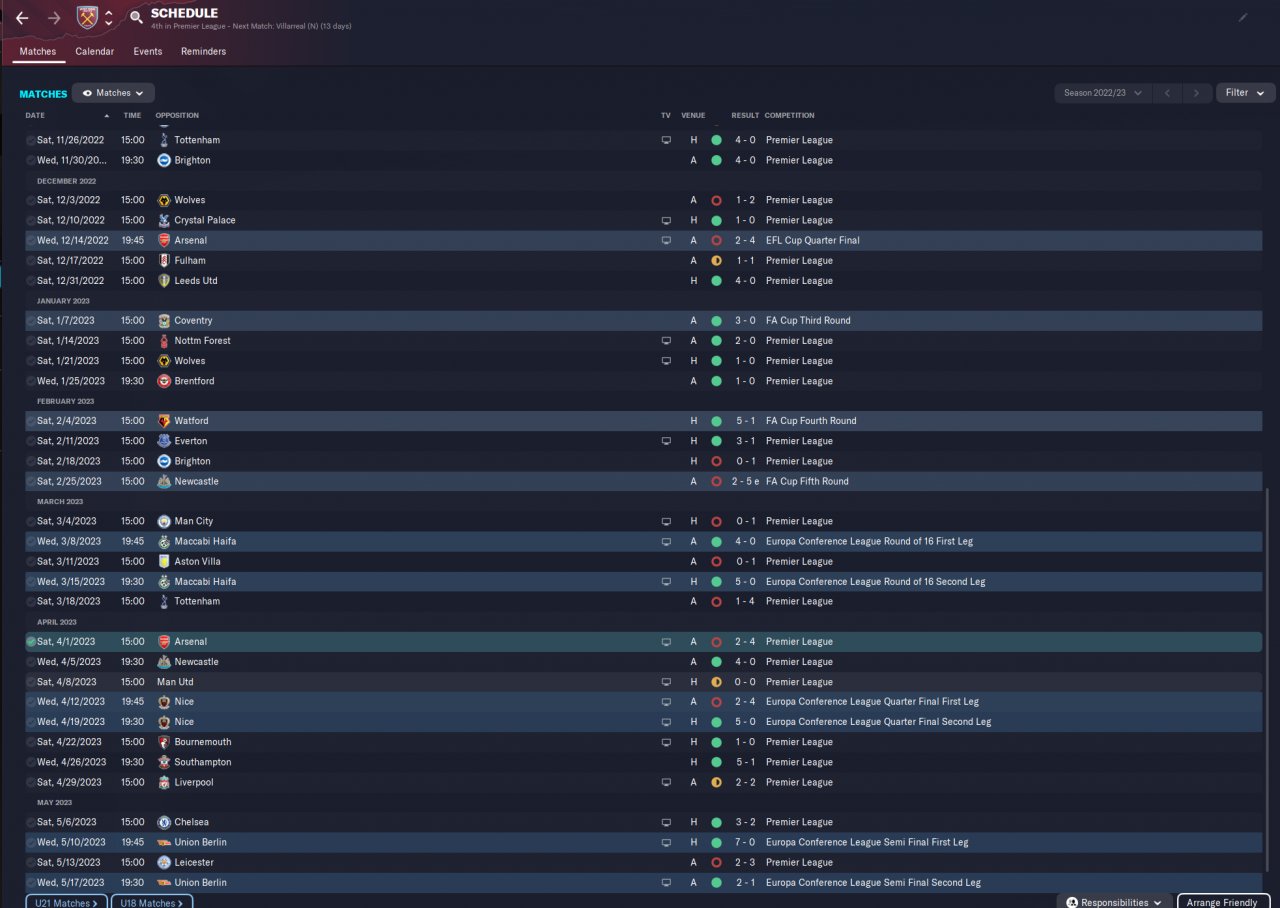1280x908 pixels.
Task: Click the Opposition column header
Action: (178, 115)
